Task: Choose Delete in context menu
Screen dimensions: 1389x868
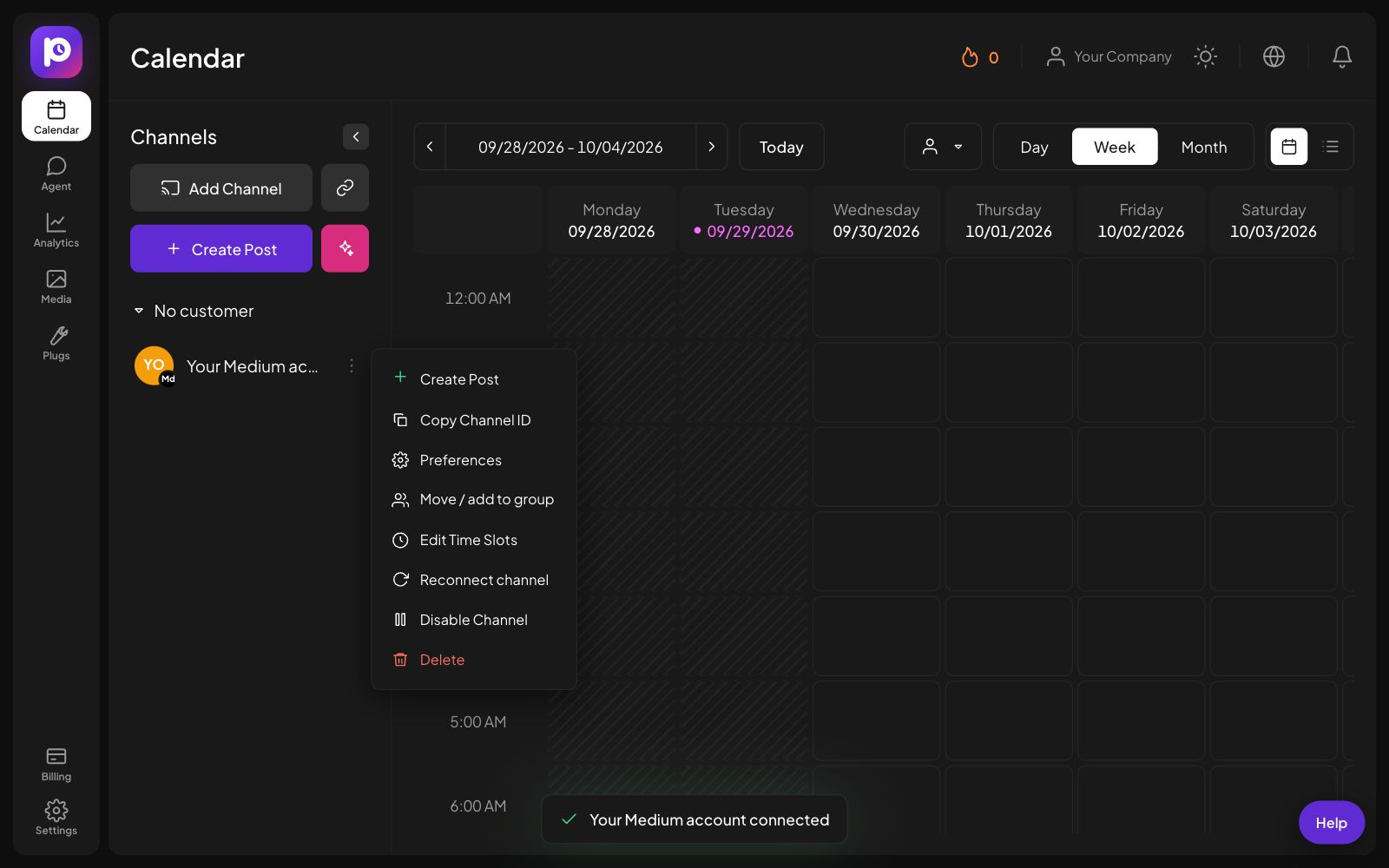Action: click(474, 660)
